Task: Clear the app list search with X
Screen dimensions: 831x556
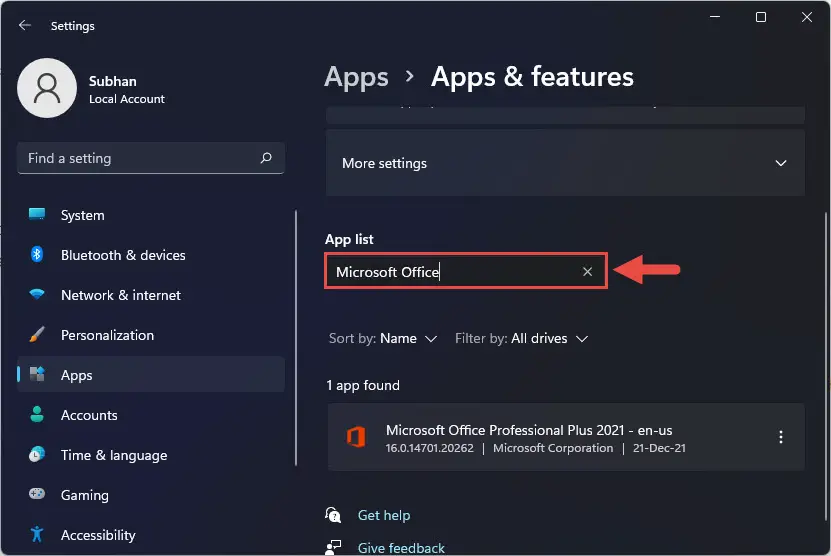Action: tap(587, 271)
